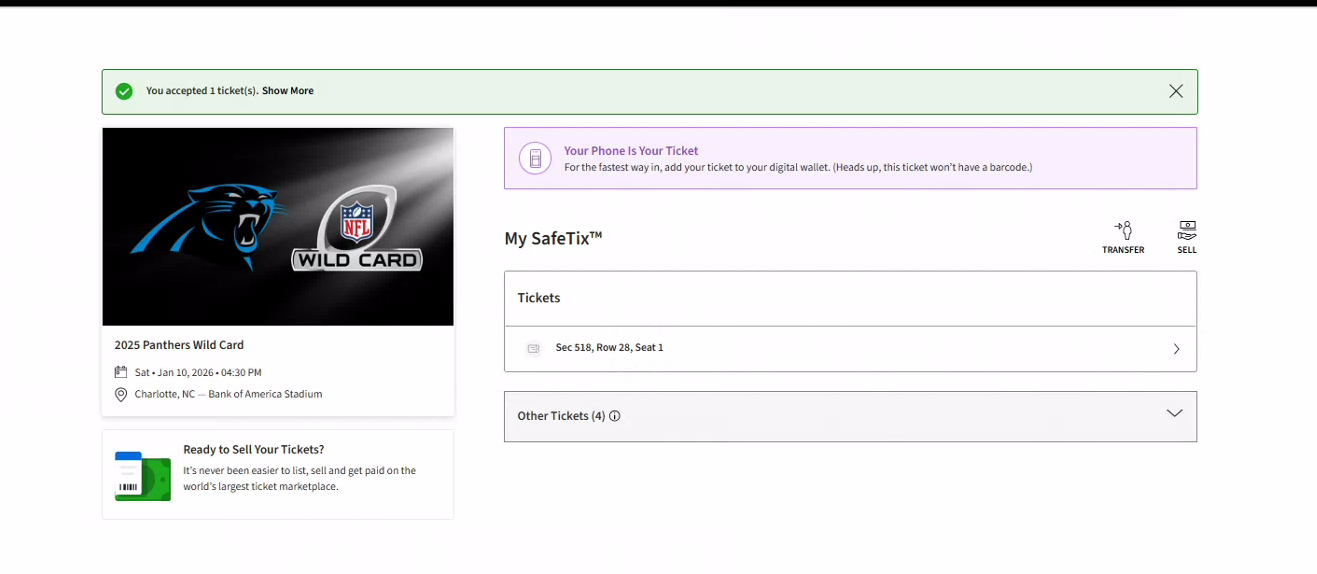Click Your Phone Is Your Ticket heading

point(631,151)
